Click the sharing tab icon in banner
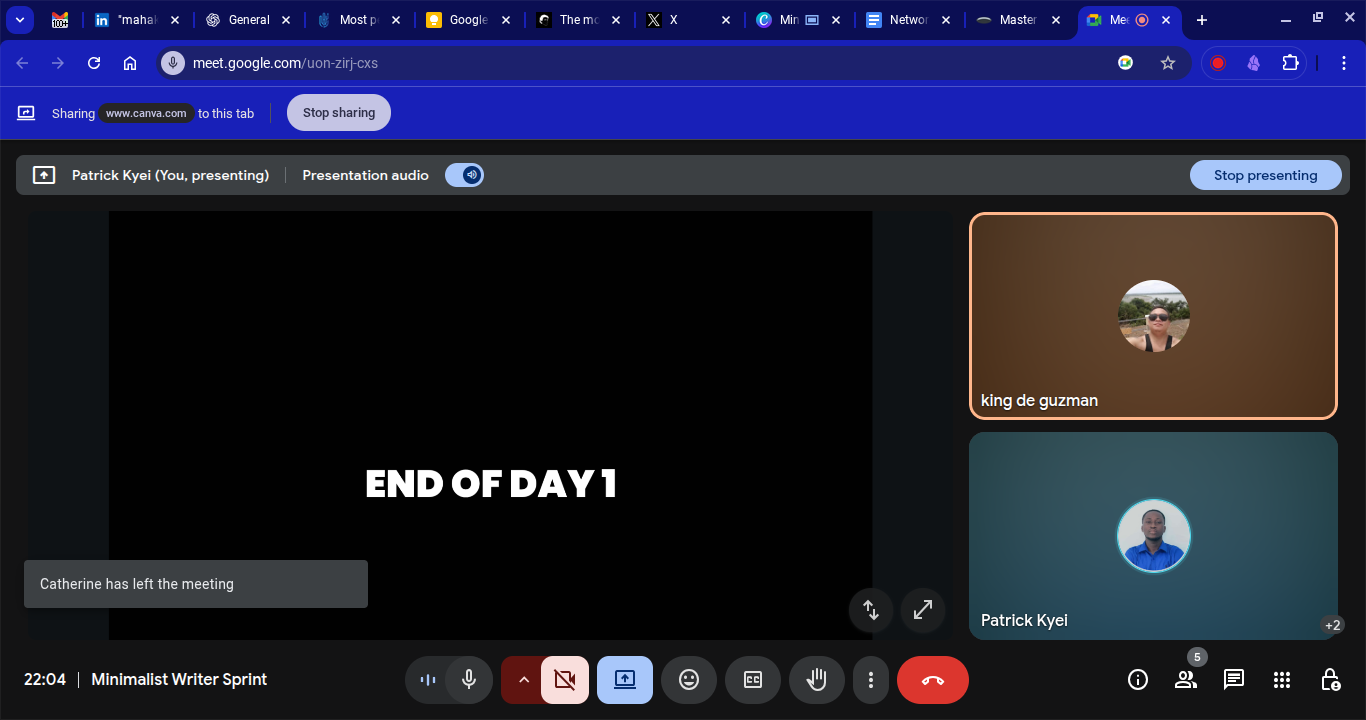The height and width of the screenshot is (720, 1366). [27, 113]
